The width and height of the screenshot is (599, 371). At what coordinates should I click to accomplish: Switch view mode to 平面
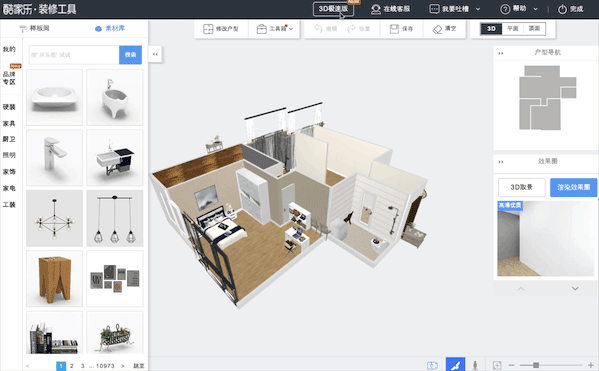(x=513, y=29)
